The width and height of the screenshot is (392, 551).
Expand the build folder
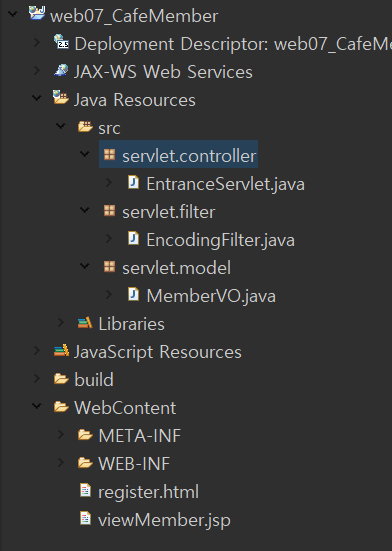(37, 378)
